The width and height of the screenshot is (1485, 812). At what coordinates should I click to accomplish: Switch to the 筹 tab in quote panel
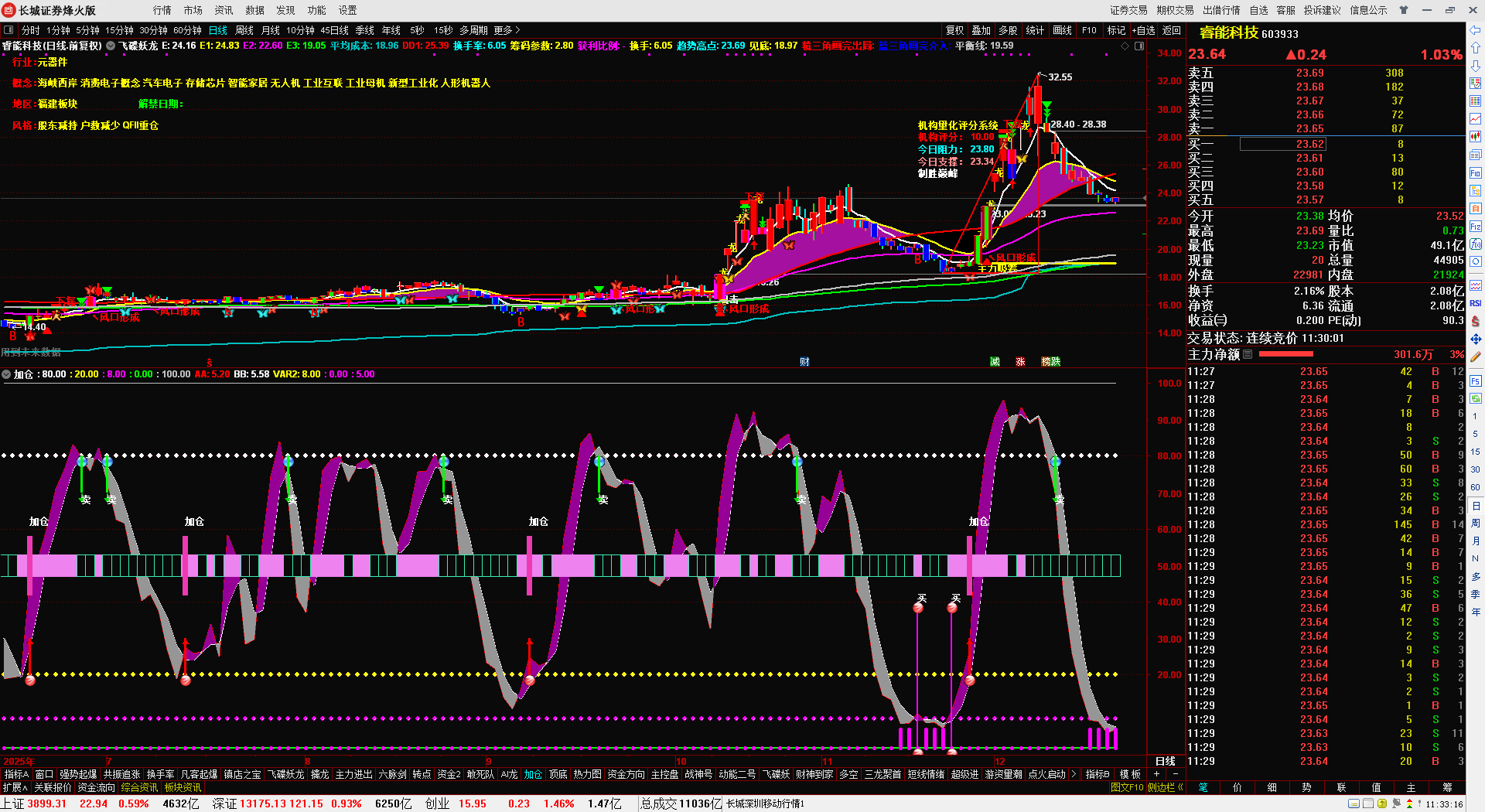point(1447,787)
